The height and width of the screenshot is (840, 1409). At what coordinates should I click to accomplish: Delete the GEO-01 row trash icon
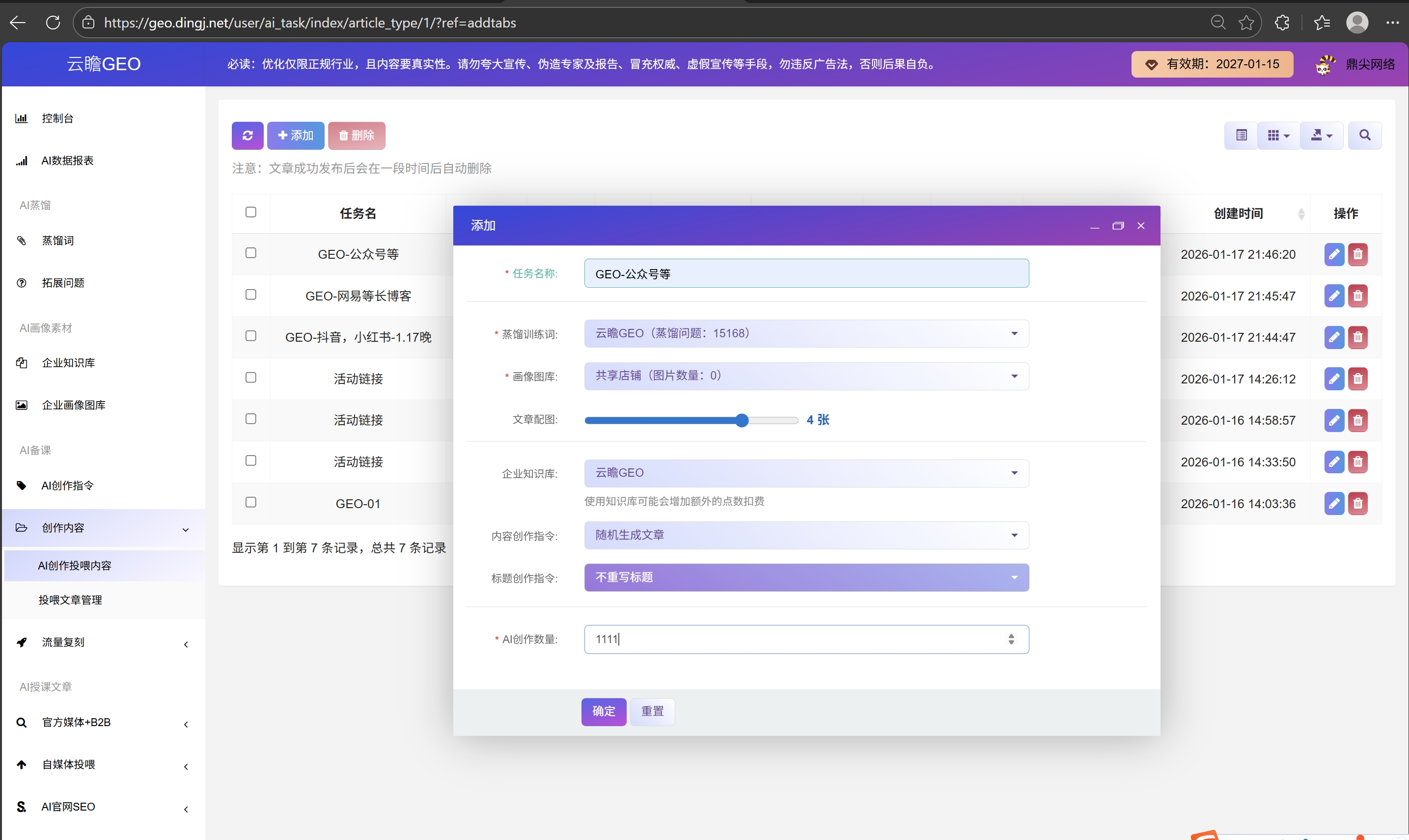1357,503
